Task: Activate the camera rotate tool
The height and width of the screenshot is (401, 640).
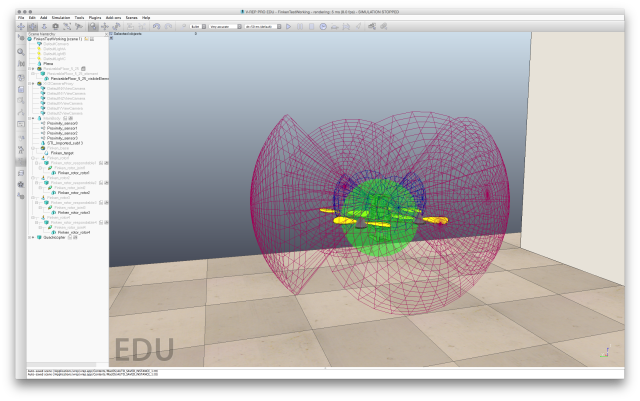Action: pos(32,27)
